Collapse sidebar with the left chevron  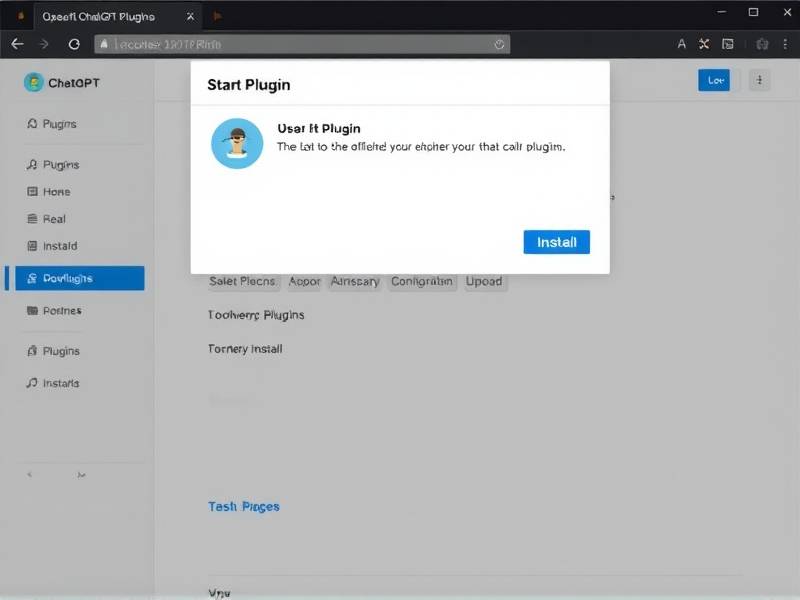tap(29, 476)
